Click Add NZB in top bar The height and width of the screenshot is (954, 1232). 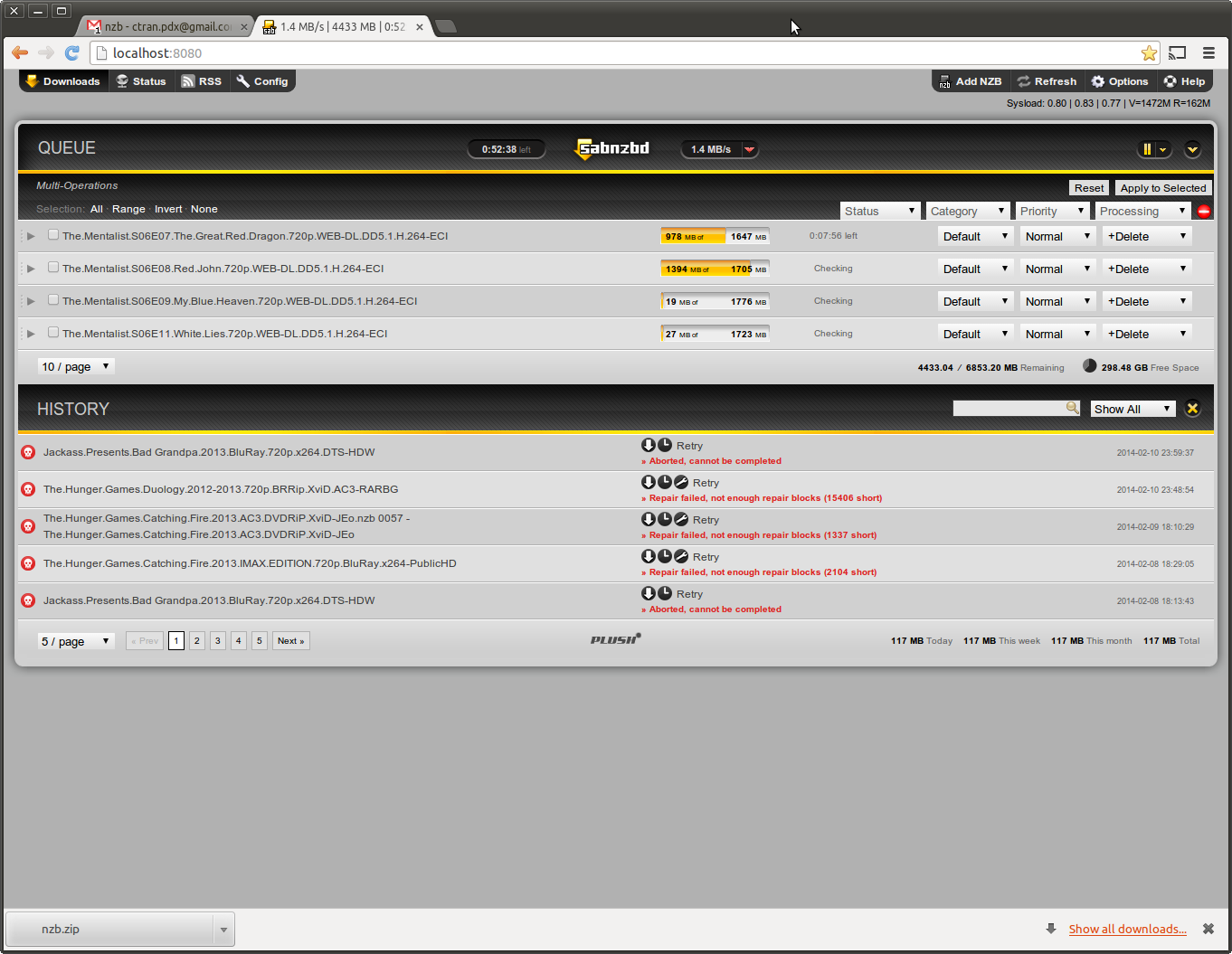970,81
